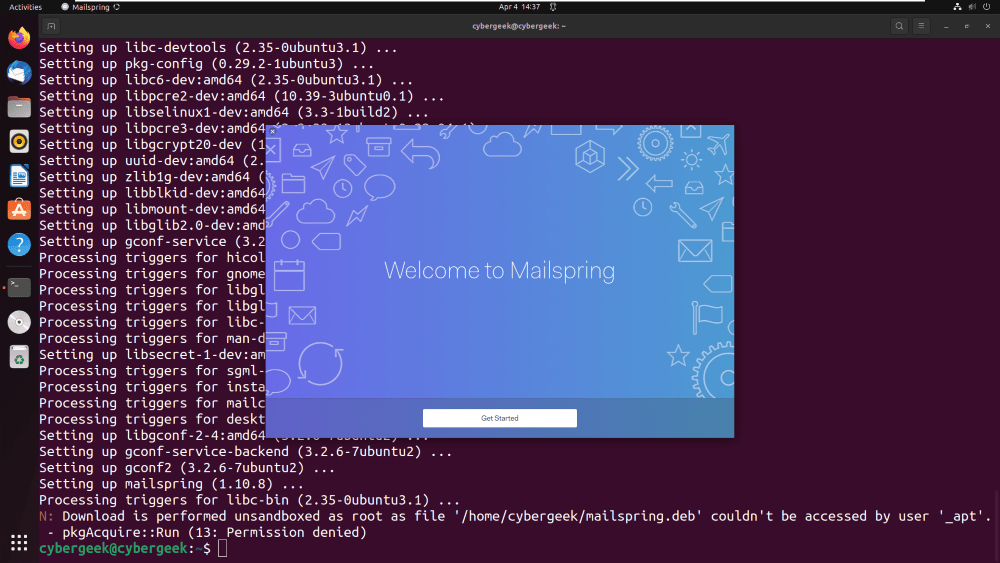Viewport: 1000px width, 563px height.
Task: Click the terminal title cybergeek@cybergeek
Action: 519,26
